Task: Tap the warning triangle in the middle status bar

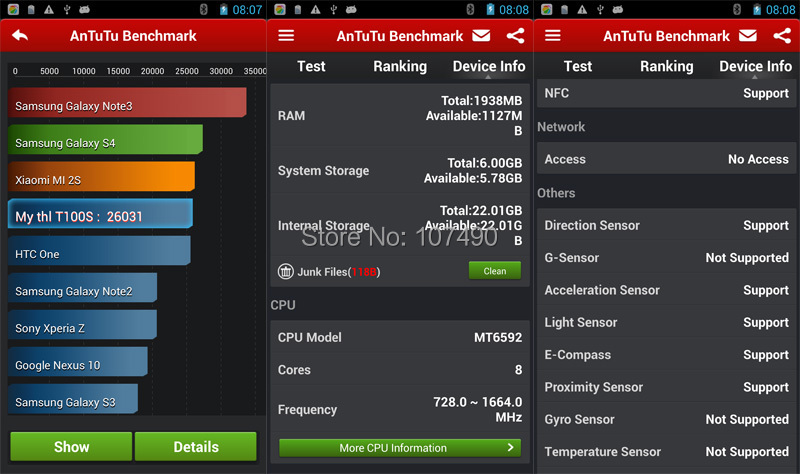Action: 316,9
